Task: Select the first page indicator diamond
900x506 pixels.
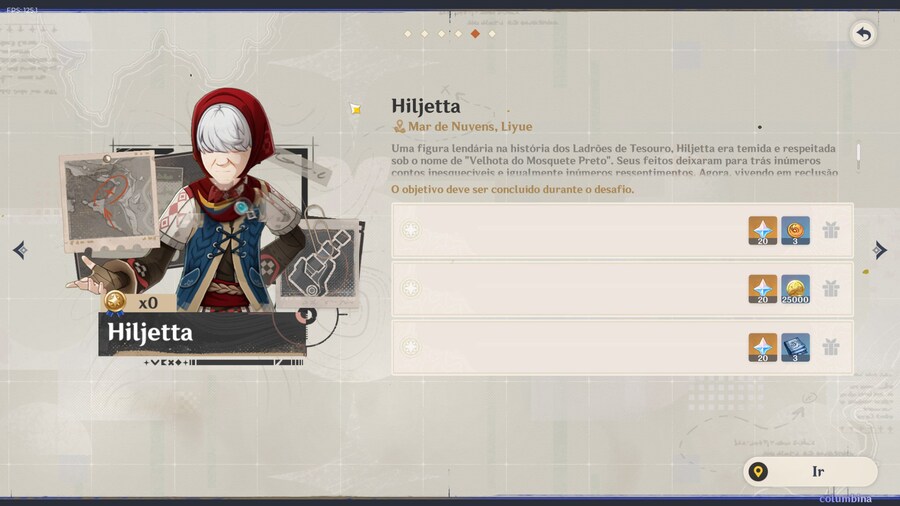Action: (x=408, y=34)
